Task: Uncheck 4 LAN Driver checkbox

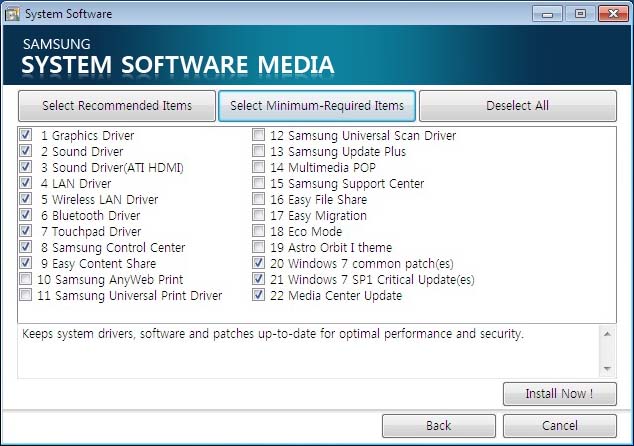Action: (x=25, y=183)
